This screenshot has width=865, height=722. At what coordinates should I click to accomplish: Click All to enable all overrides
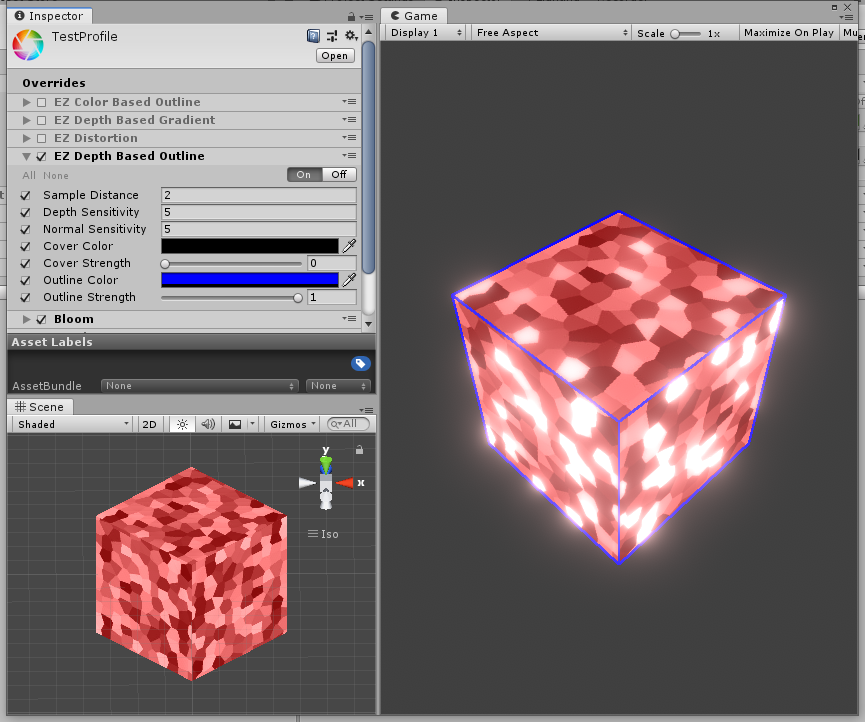29,175
